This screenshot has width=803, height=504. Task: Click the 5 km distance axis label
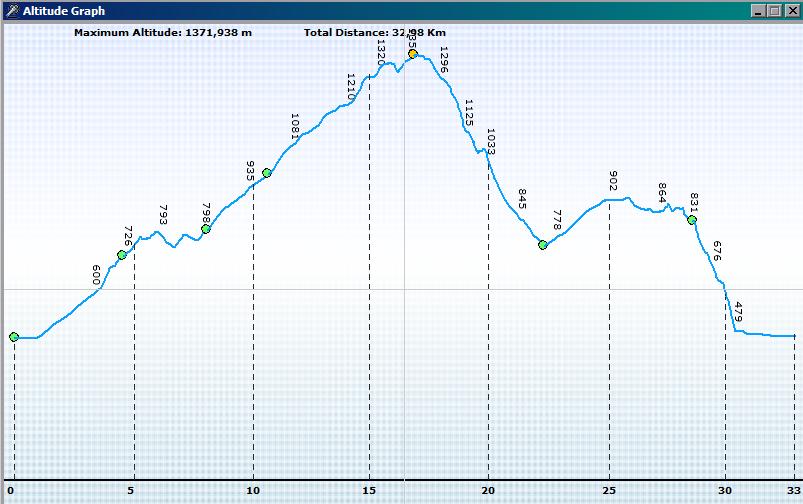point(131,491)
